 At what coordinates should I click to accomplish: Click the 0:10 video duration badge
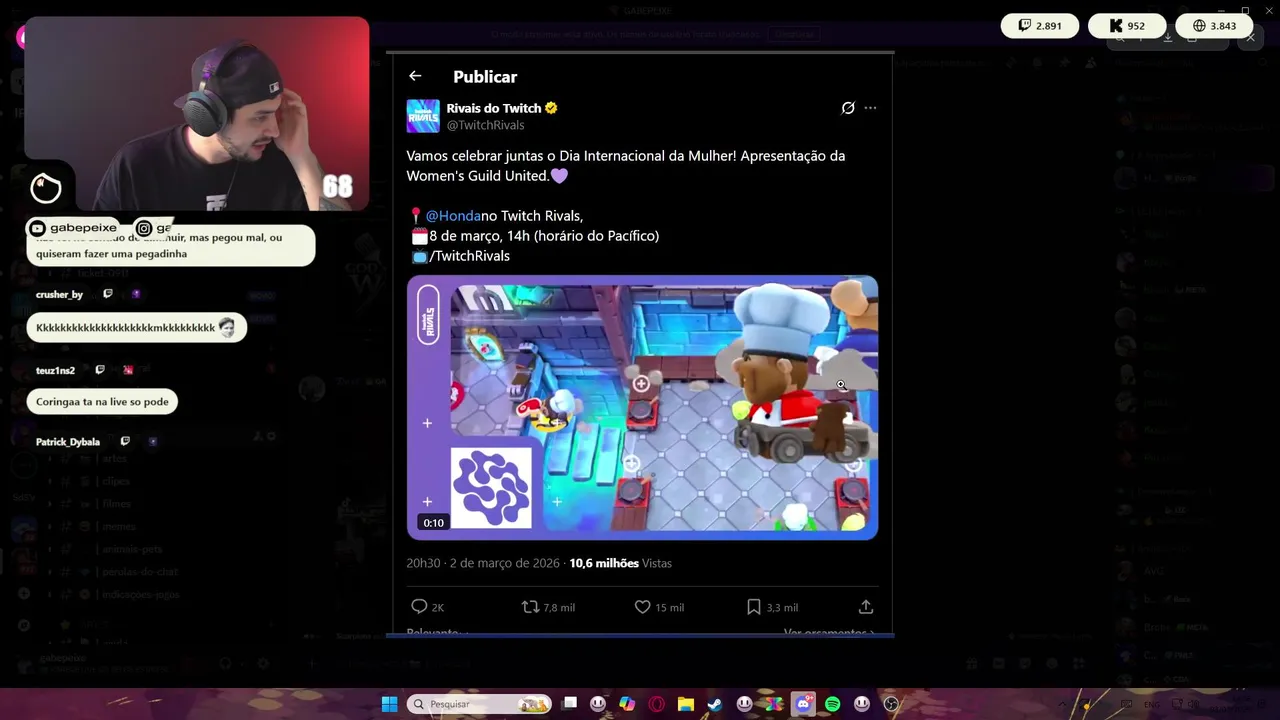(x=433, y=523)
